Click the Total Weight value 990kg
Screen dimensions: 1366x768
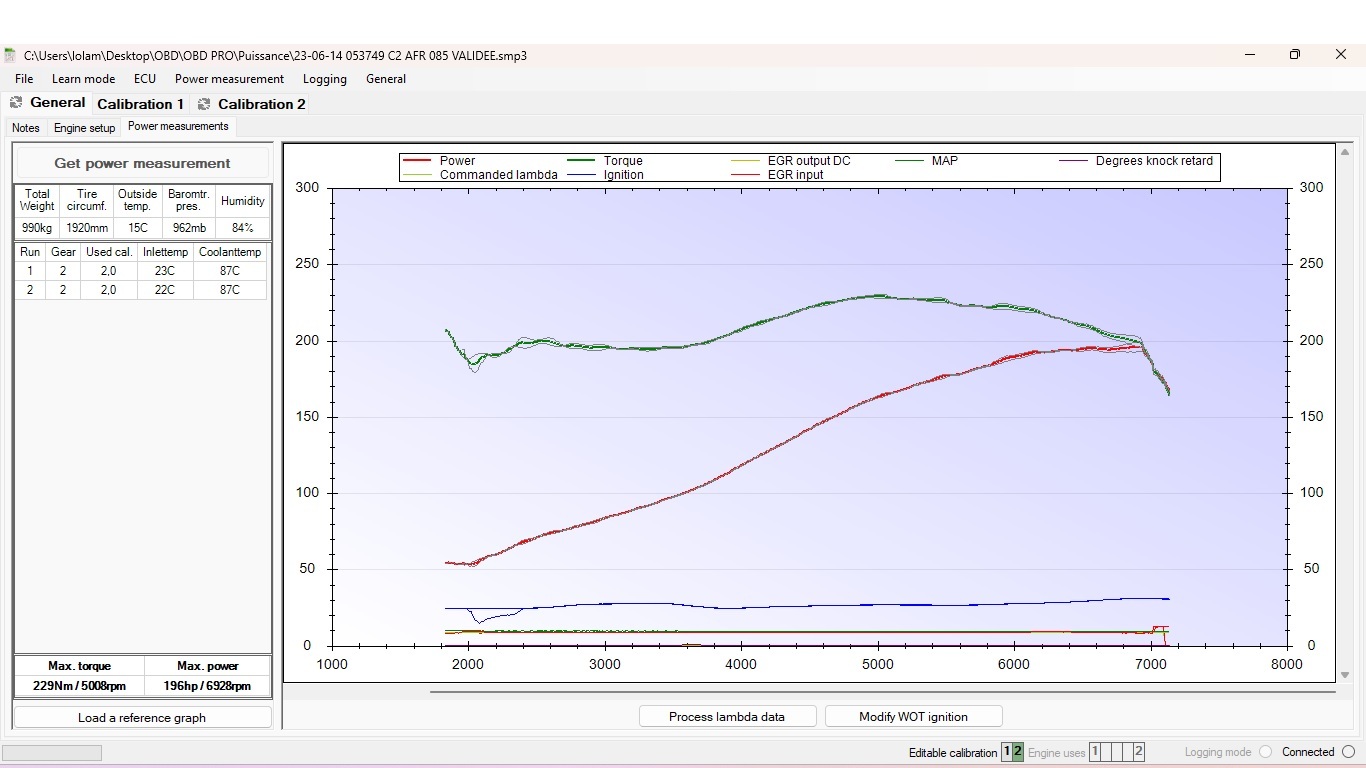(x=37, y=228)
